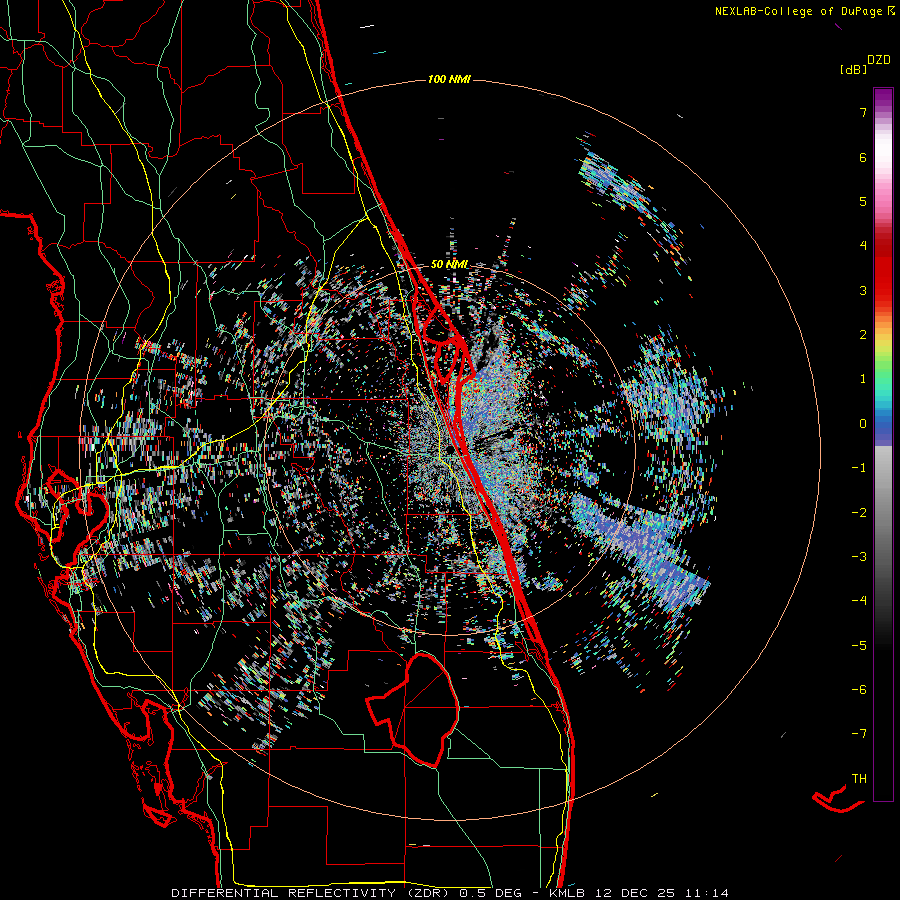The width and height of the screenshot is (900, 900).
Task: Click the red Lake Okeechobee outline
Action: coord(413,709)
